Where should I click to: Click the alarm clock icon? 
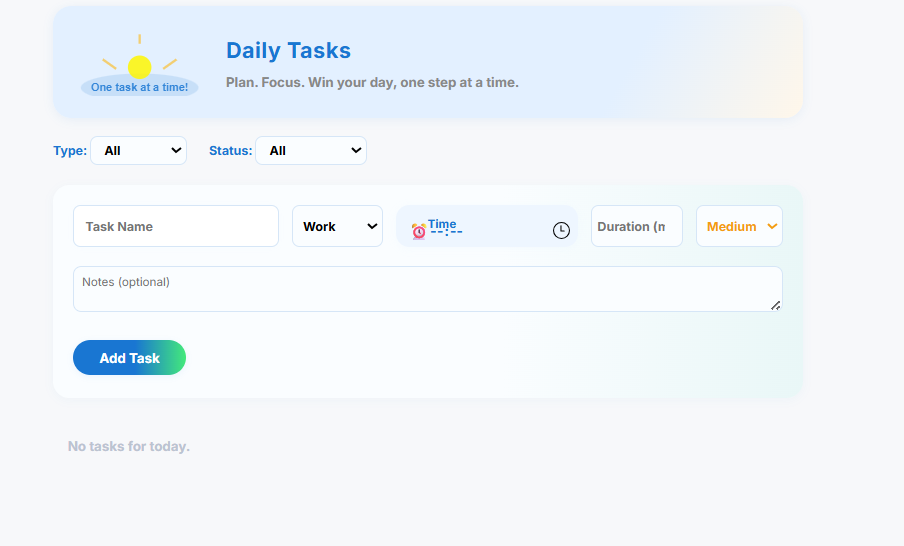pyautogui.click(x=419, y=232)
